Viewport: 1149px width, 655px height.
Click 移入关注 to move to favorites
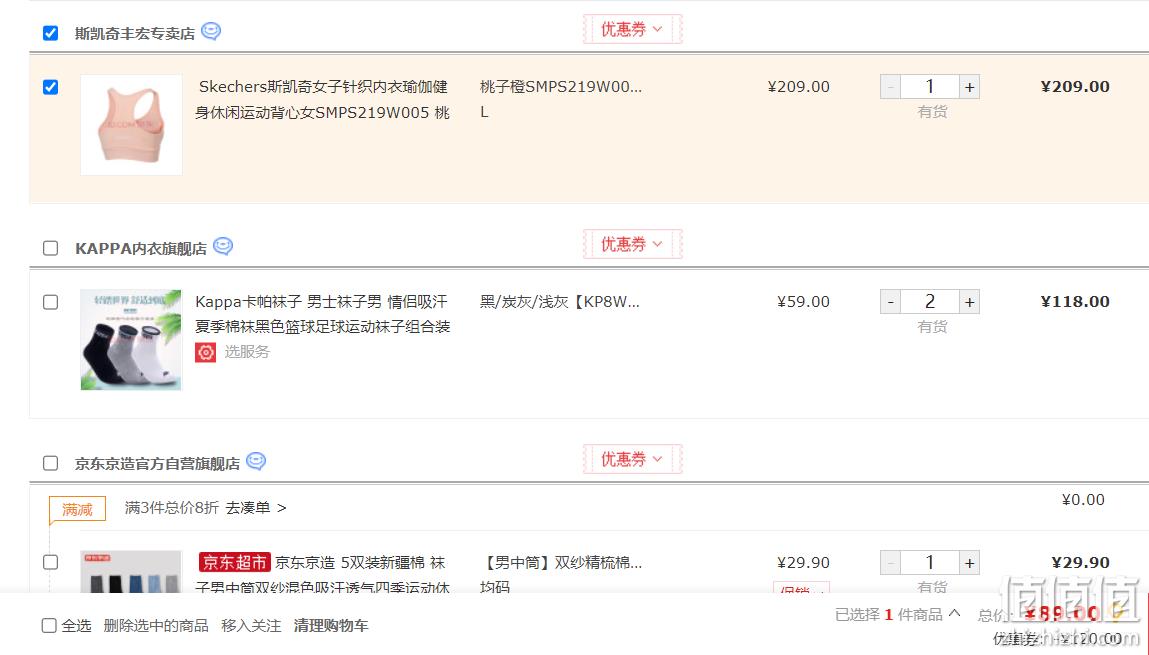[251, 626]
